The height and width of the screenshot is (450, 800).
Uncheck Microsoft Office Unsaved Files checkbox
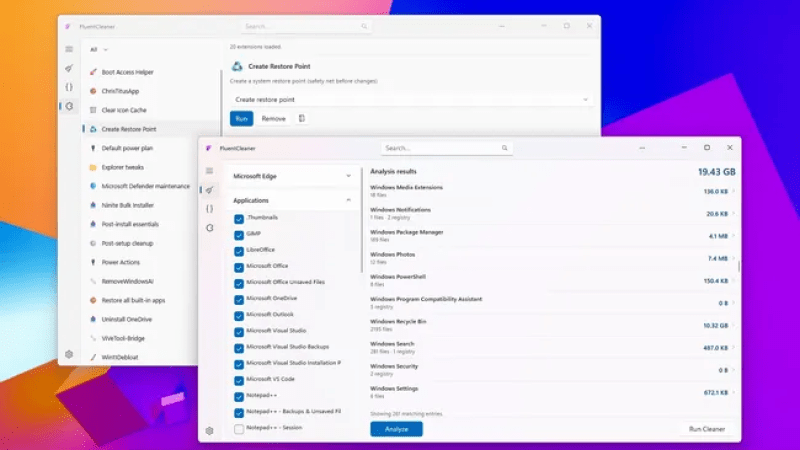click(x=239, y=284)
